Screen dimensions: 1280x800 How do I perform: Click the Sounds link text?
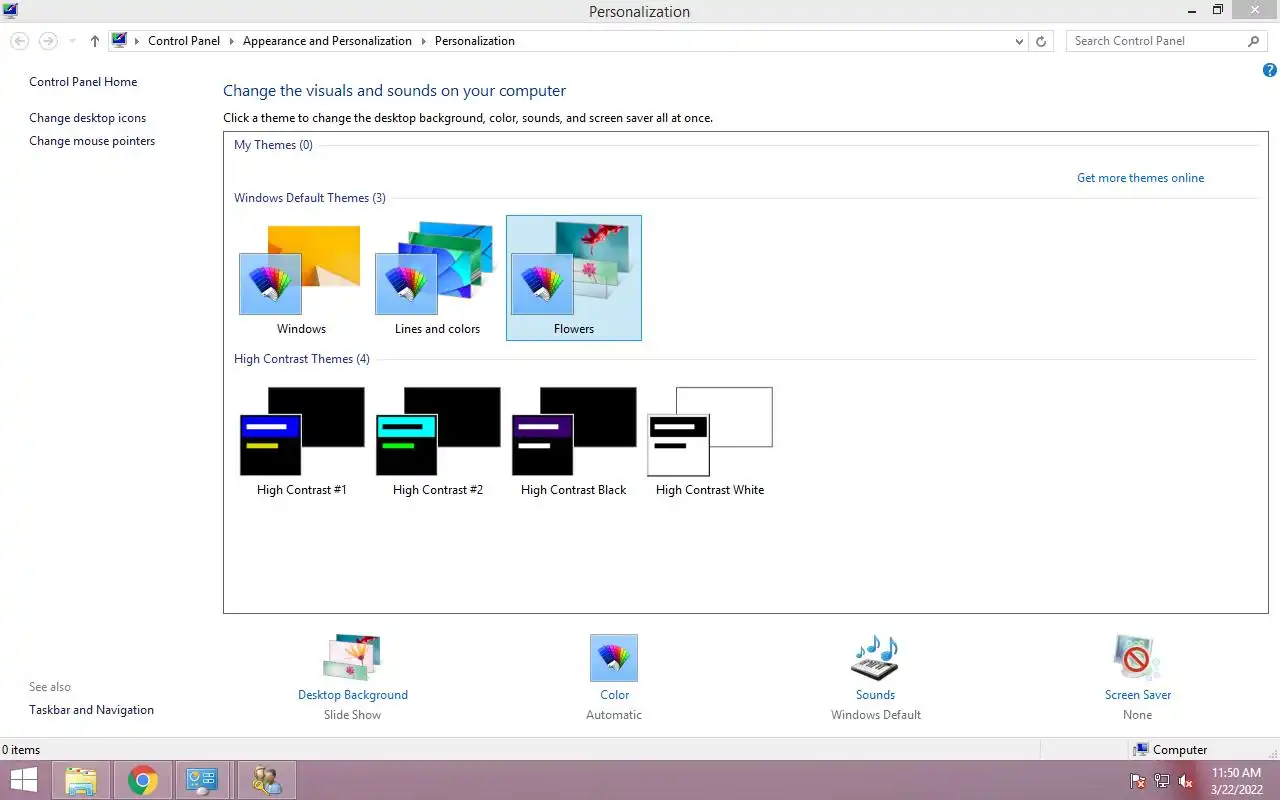tap(875, 695)
